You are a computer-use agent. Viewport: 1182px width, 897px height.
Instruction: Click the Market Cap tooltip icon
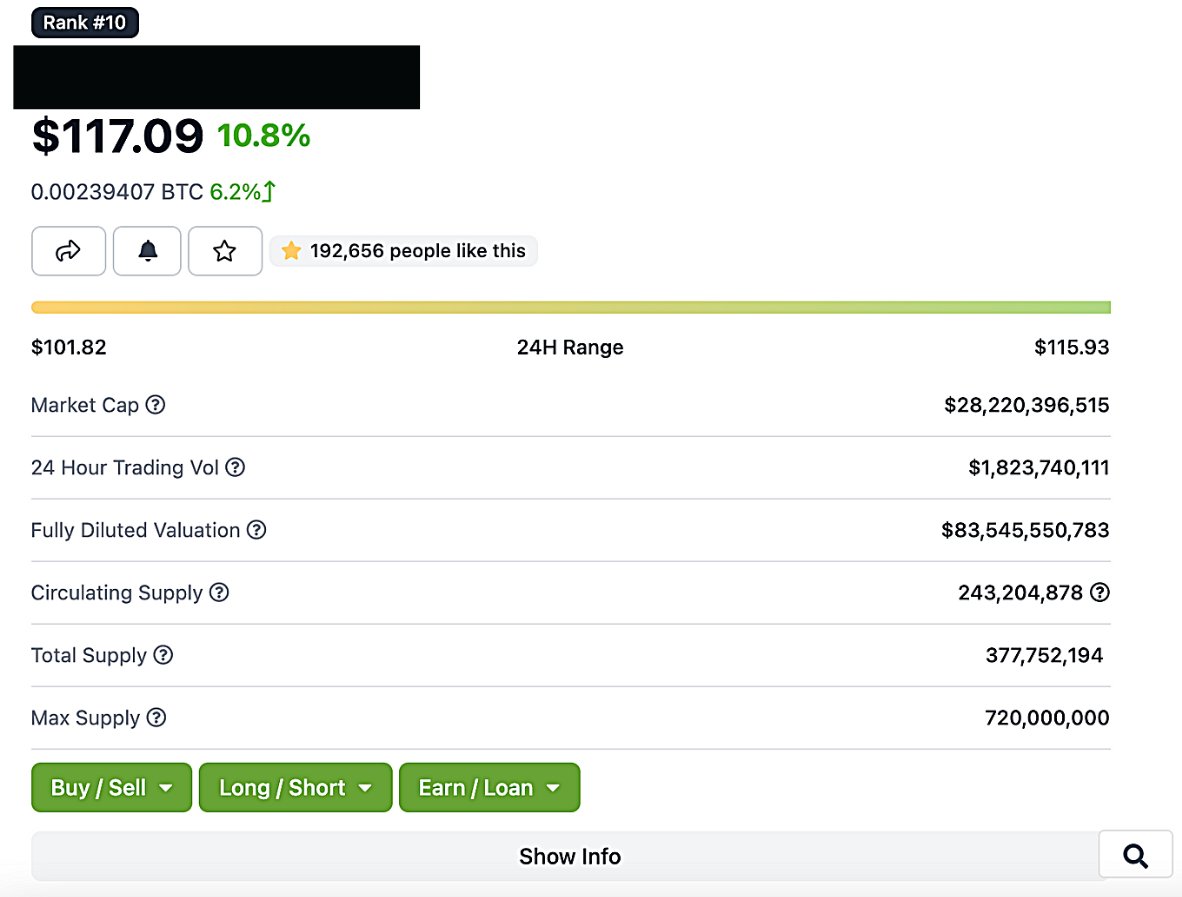tap(156, 404)
